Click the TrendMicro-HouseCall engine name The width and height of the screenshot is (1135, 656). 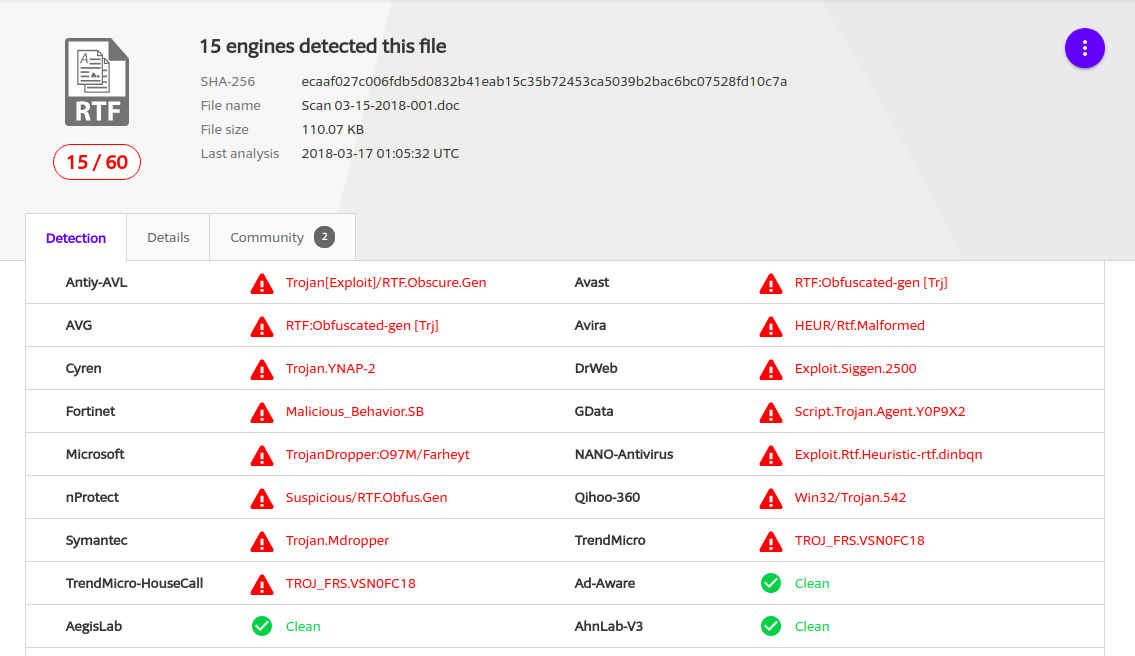(x=134, y=583)
